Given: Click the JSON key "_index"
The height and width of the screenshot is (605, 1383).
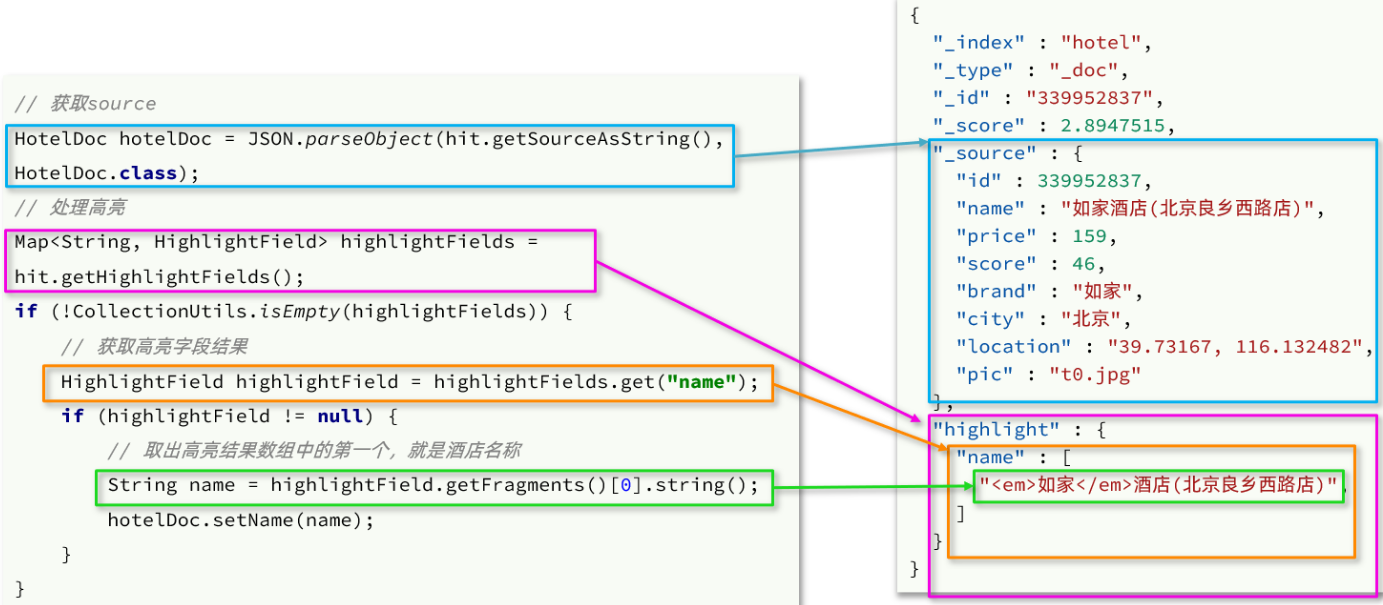Looking at the screenshot, I should (x=979, y=43).
